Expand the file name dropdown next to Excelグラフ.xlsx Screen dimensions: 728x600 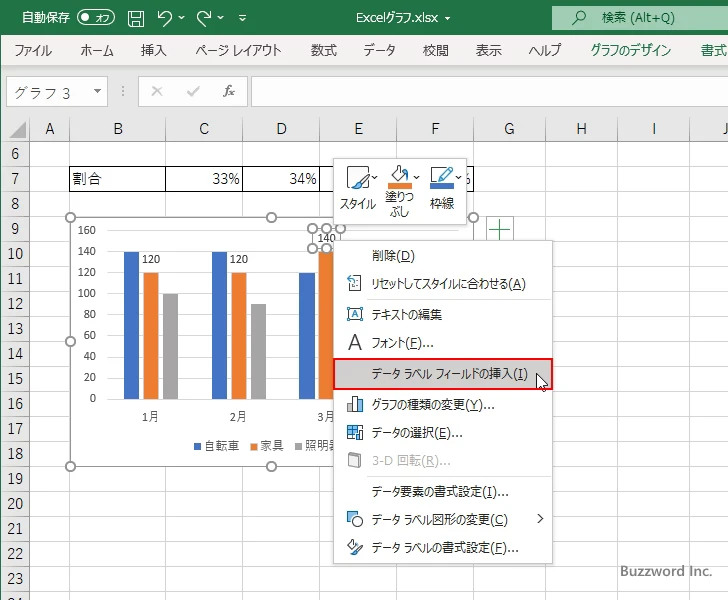(448, 19)
